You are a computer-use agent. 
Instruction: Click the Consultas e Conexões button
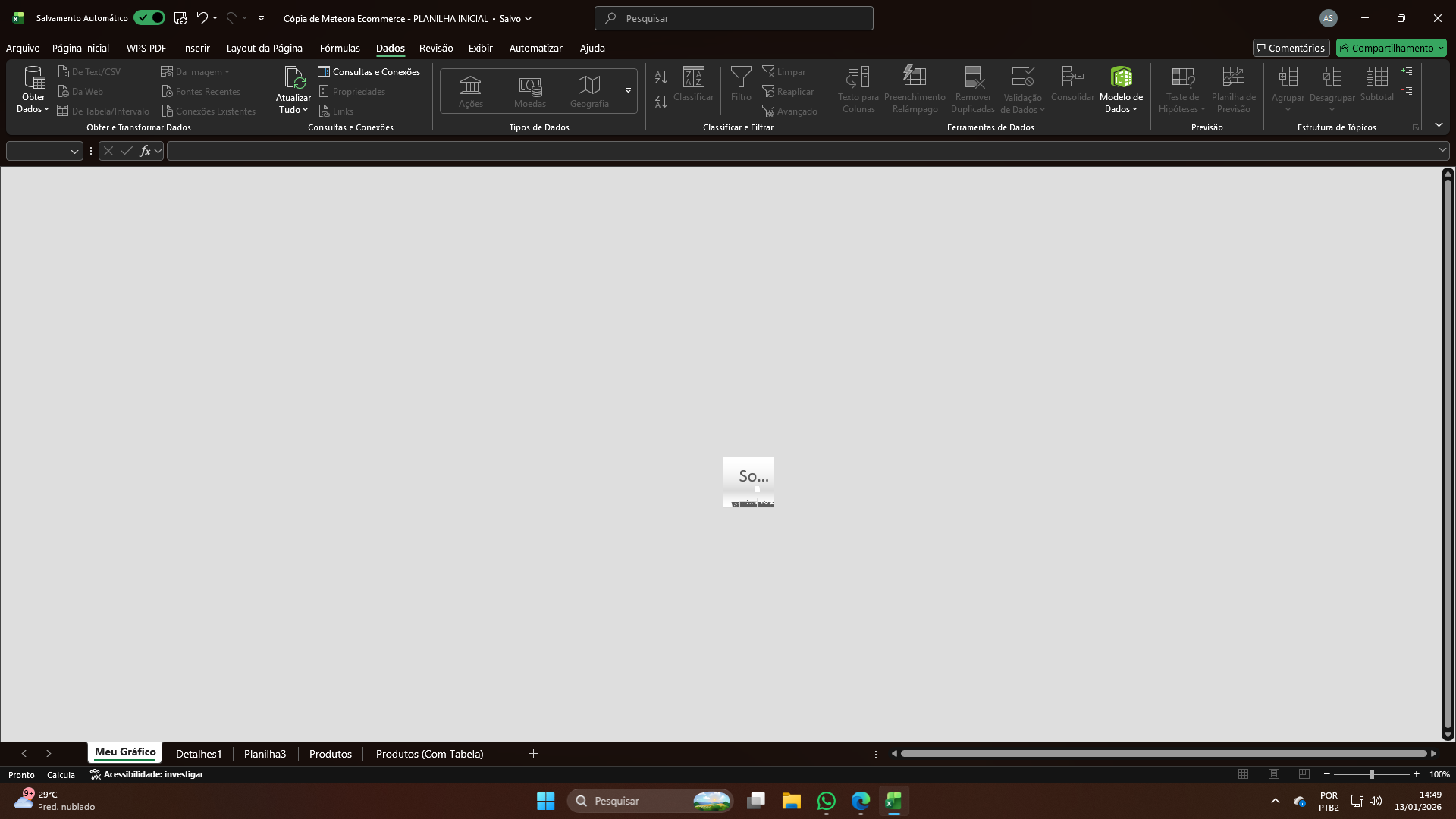tap(369, 71)
